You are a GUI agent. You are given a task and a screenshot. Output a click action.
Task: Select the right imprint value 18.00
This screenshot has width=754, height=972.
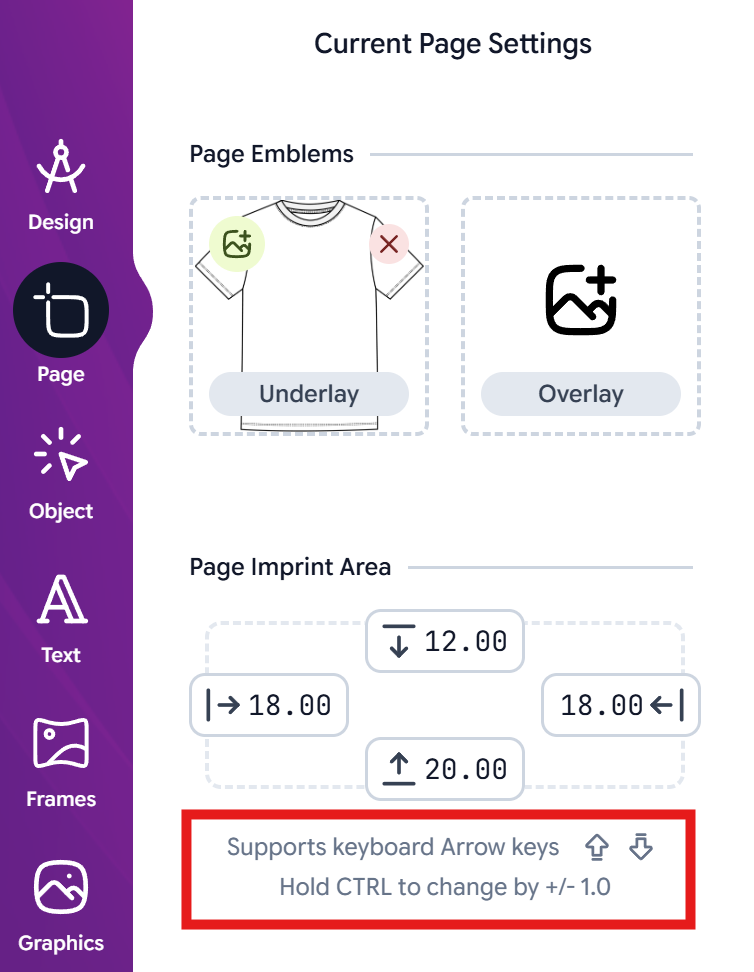tap(620, 705)
